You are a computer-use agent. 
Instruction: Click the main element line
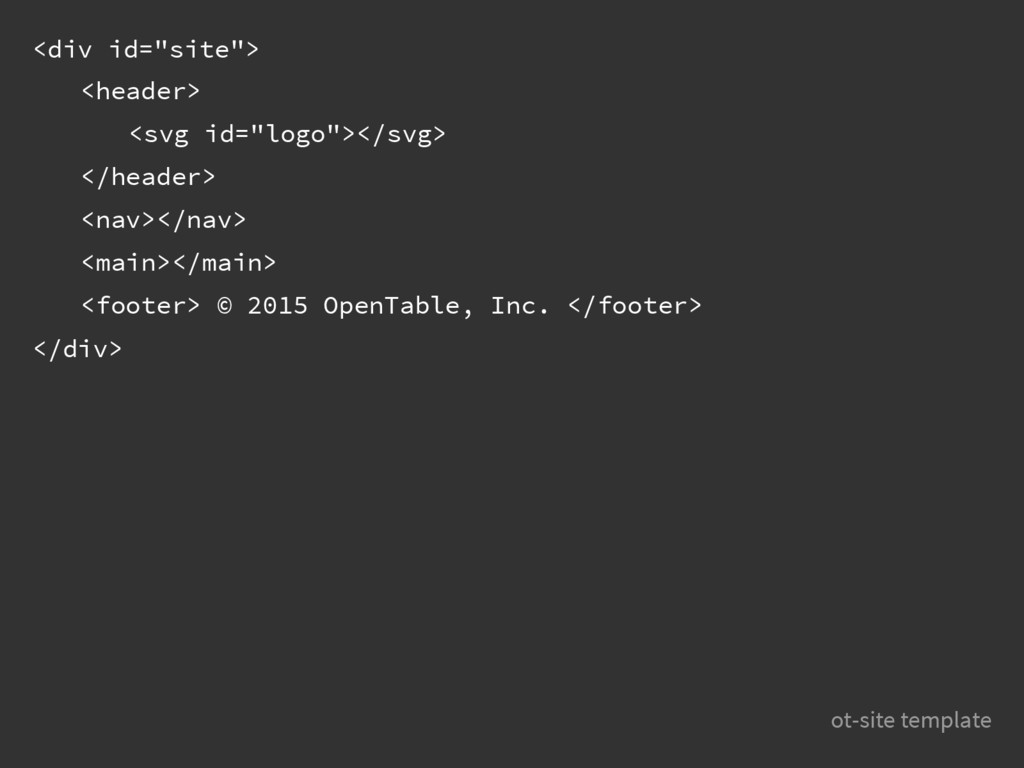pos(179,263)
